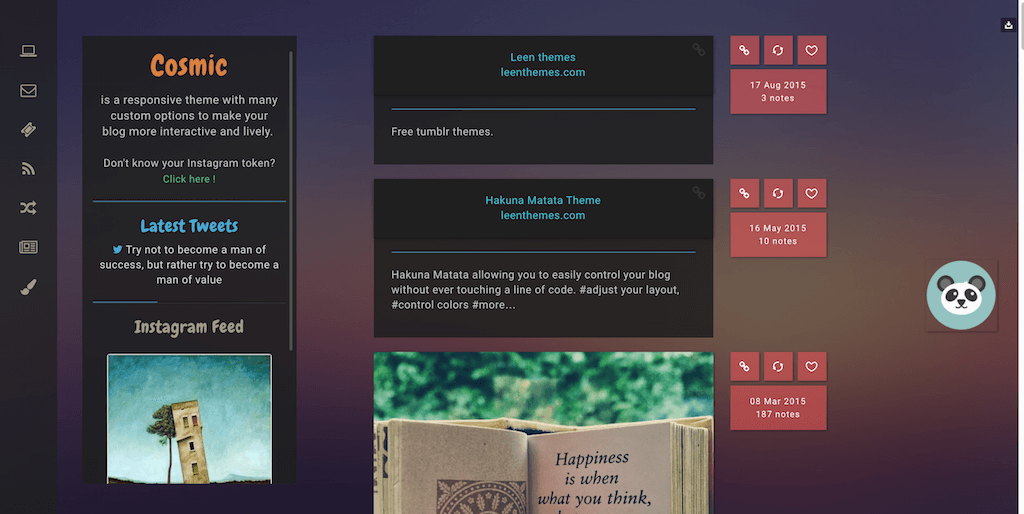Open the Hakuna Matata Theme title link

(x=543, y=200)
